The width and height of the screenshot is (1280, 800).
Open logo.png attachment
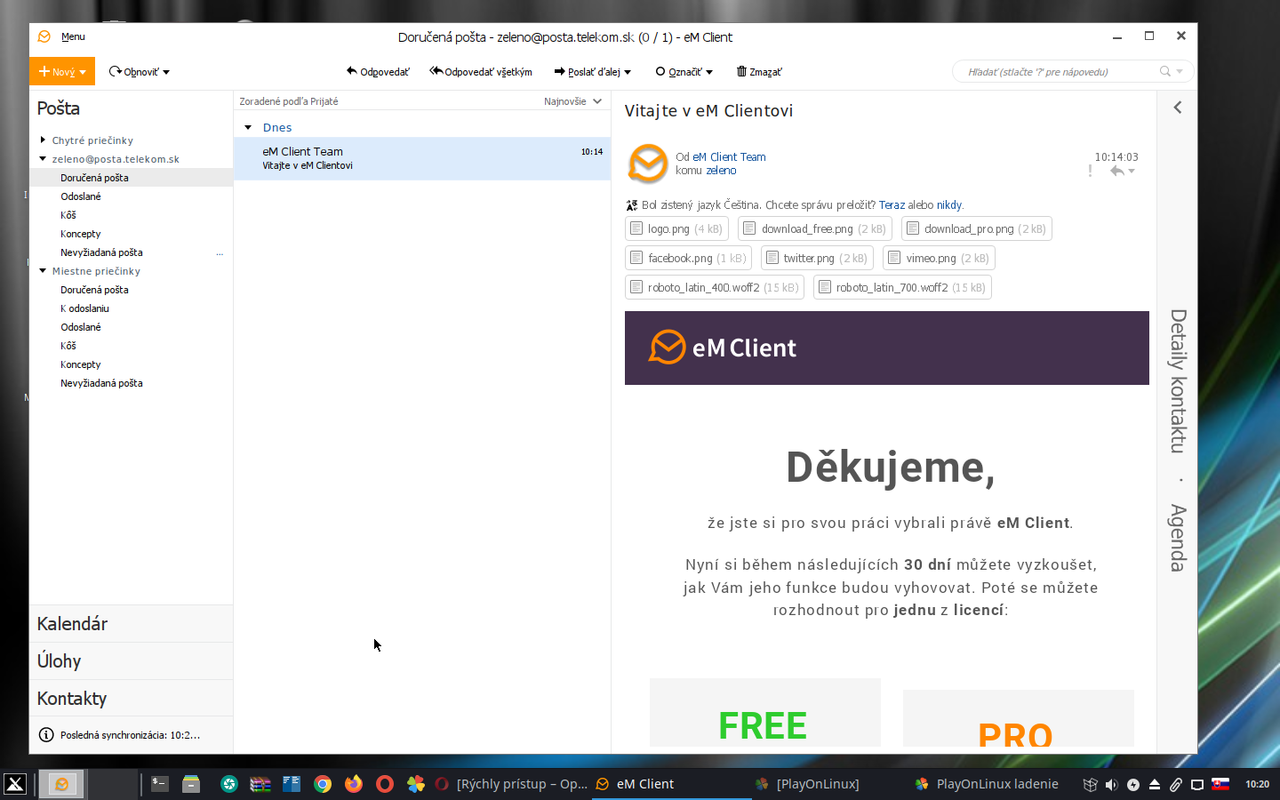click(677, 229)
